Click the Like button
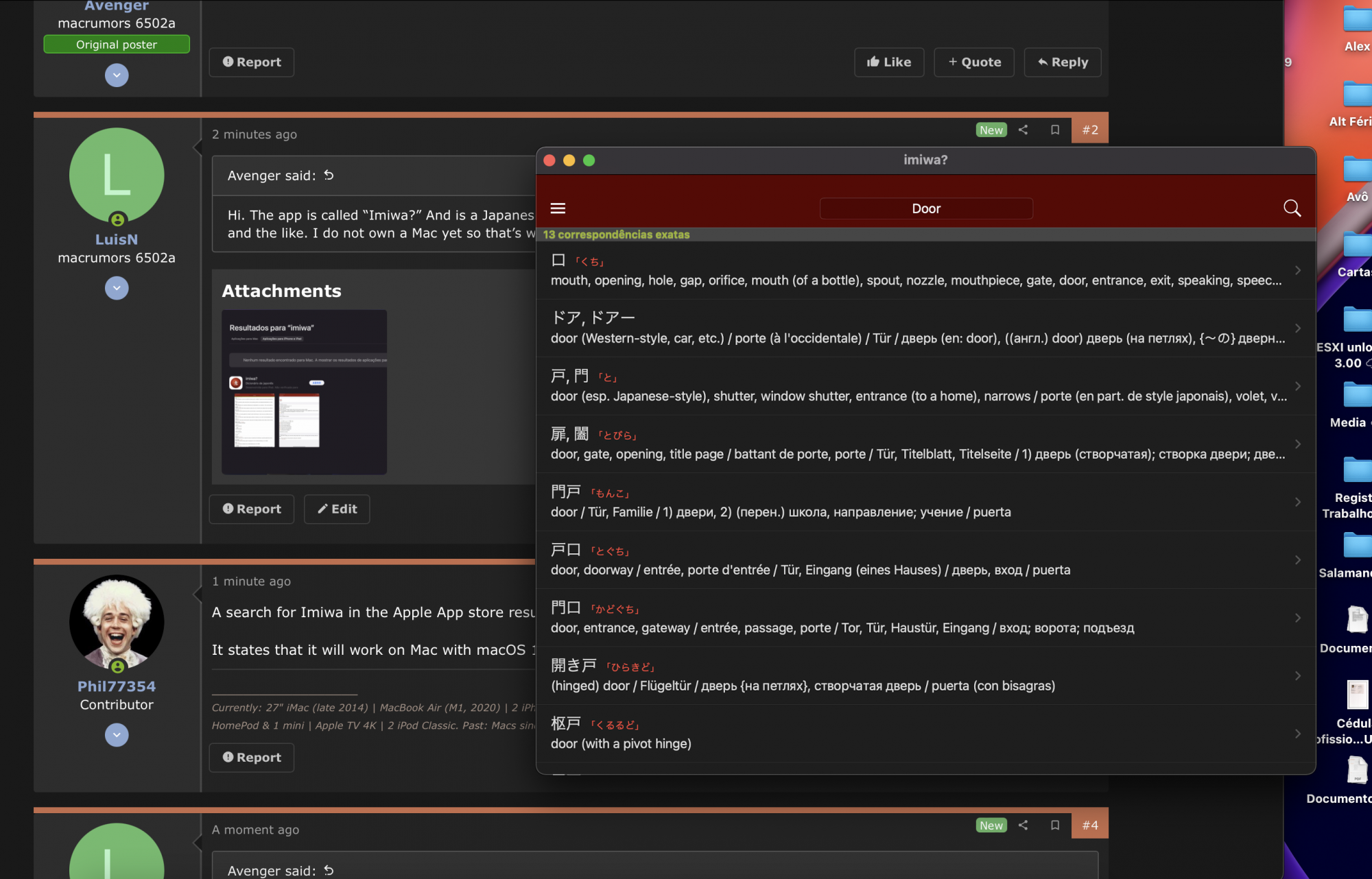This screenshot has width=1372, height=879. 888,62
